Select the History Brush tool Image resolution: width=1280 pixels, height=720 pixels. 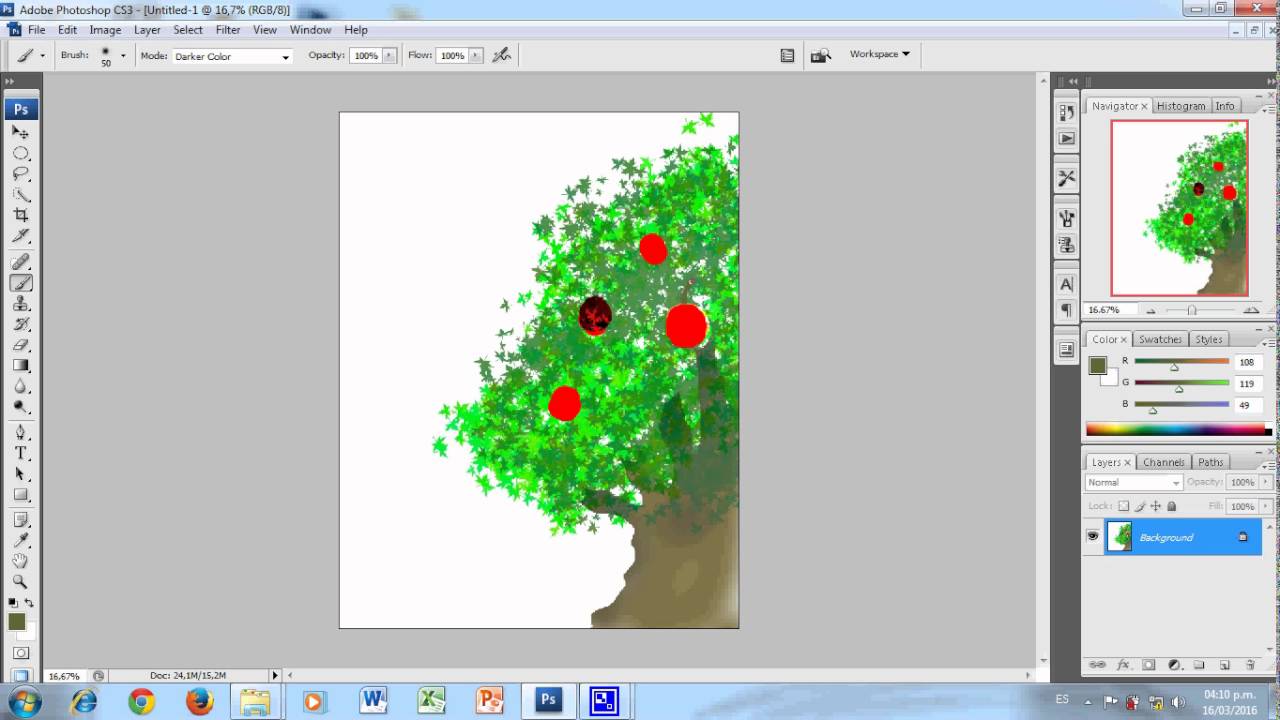pos(21,324)
